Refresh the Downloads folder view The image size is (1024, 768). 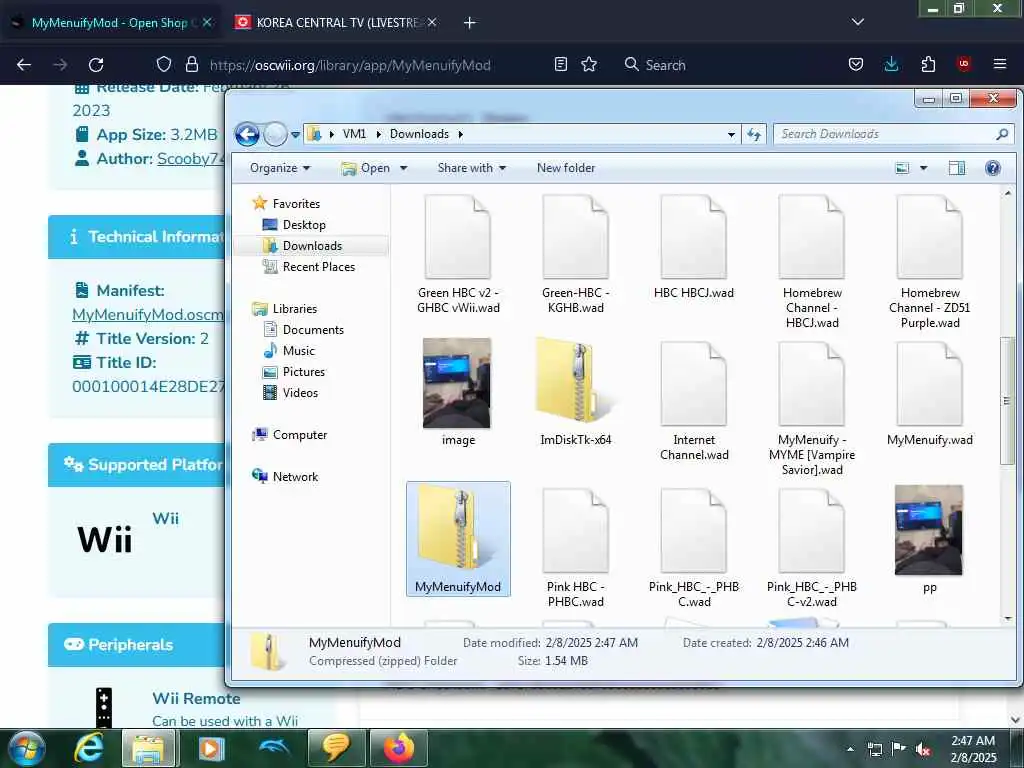pos(754,134)
